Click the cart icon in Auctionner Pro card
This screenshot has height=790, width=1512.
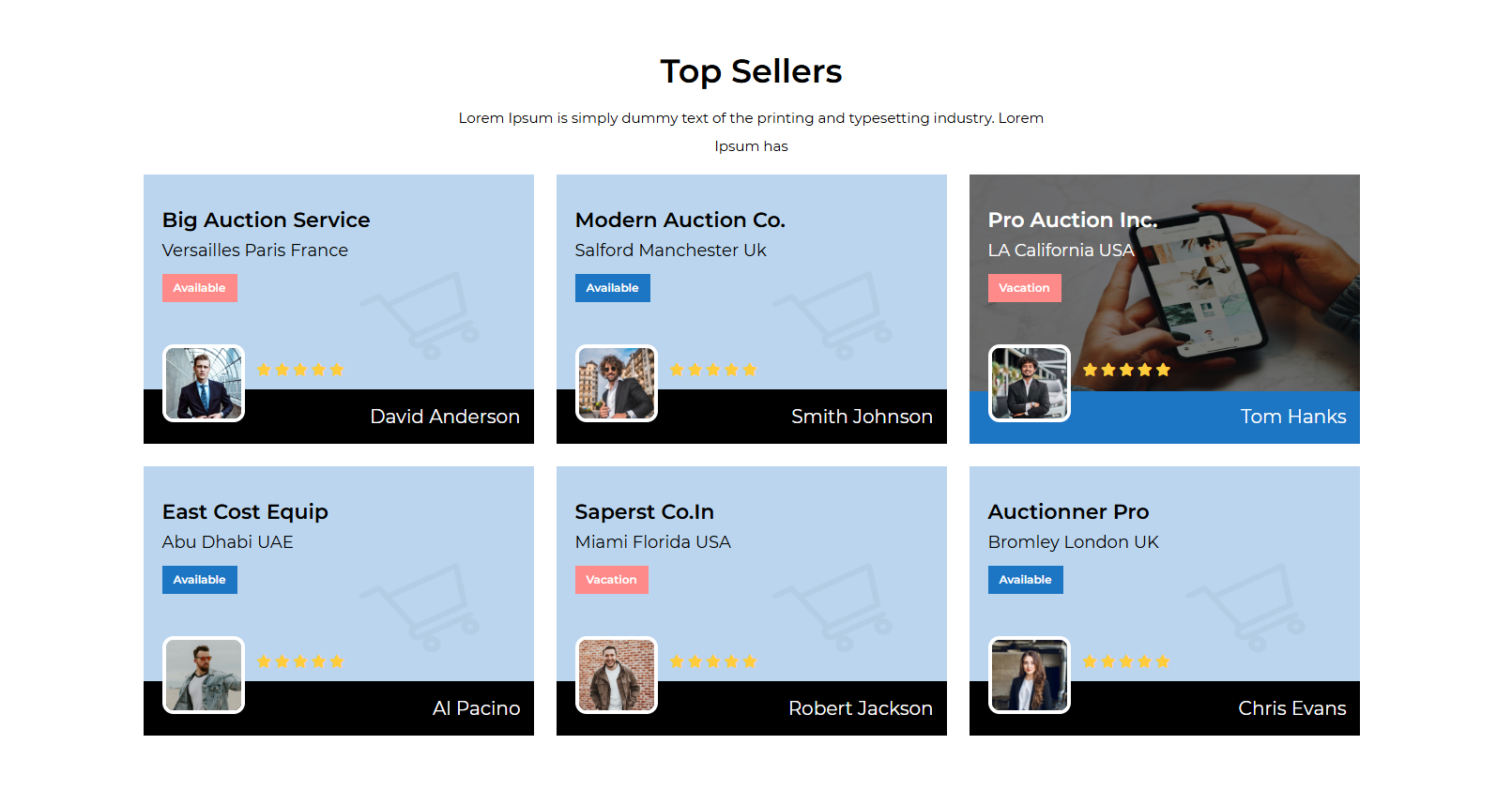(x=1248, y=606)
